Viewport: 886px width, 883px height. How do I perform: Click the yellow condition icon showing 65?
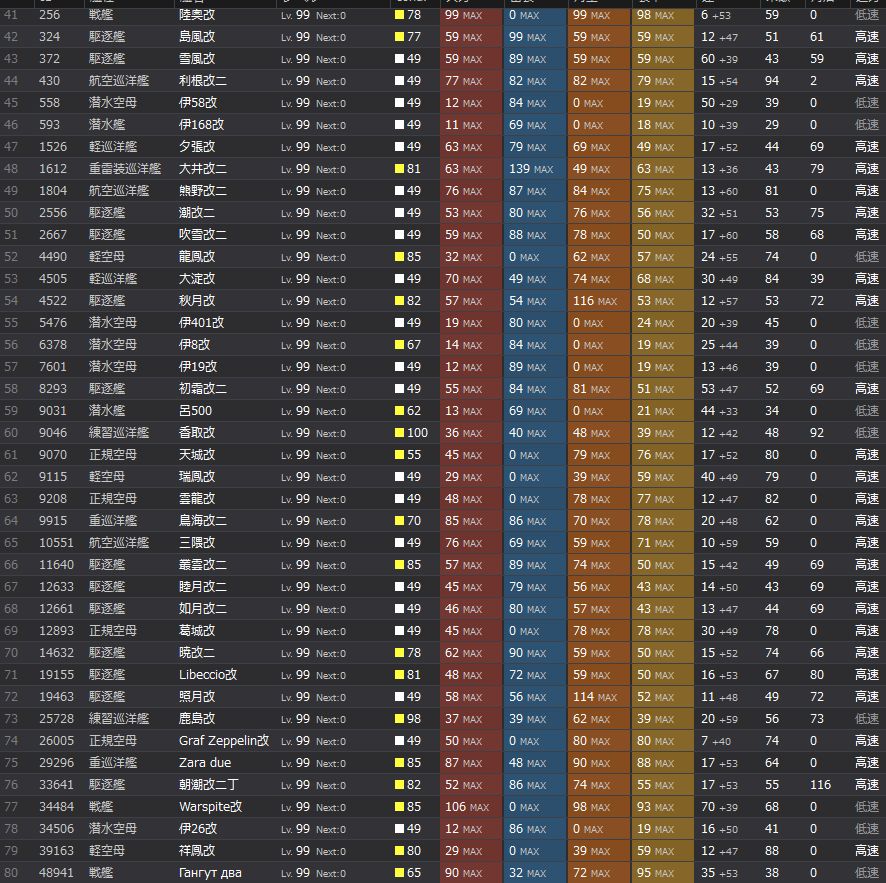pyautogui.click(x=399, y=873)
